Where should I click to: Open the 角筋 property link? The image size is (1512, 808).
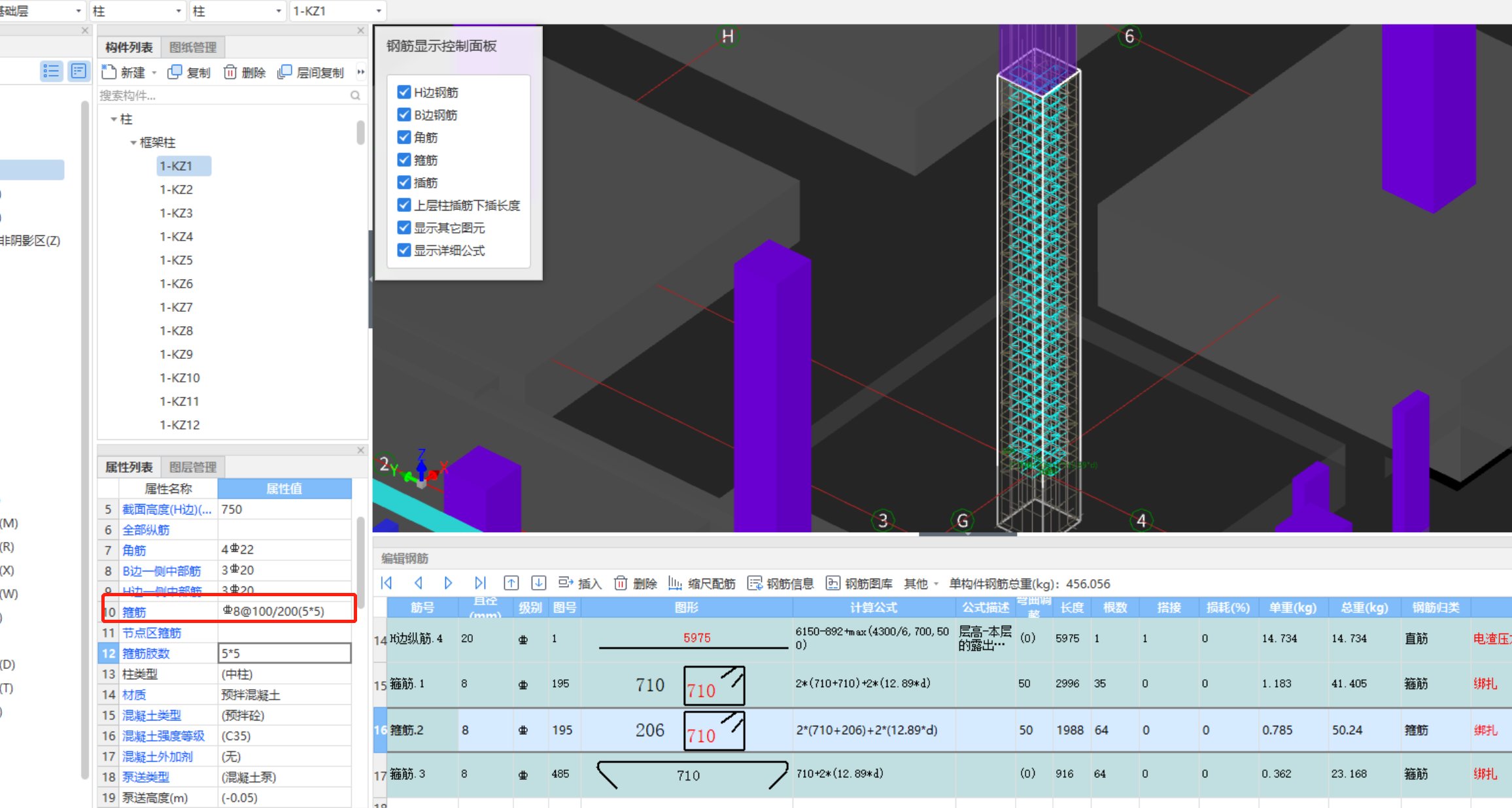tap(134, 550)
